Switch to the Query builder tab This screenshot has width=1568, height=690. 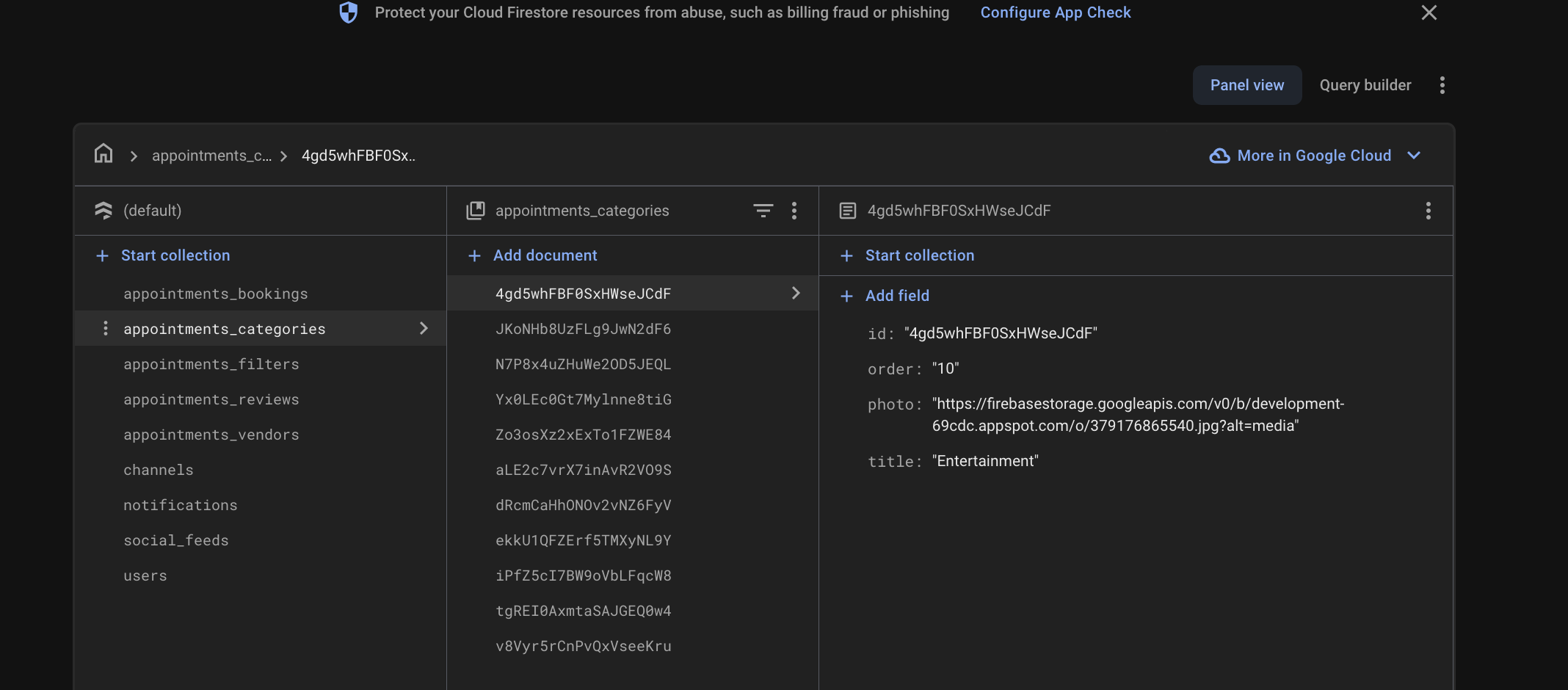pos(1365,85)
